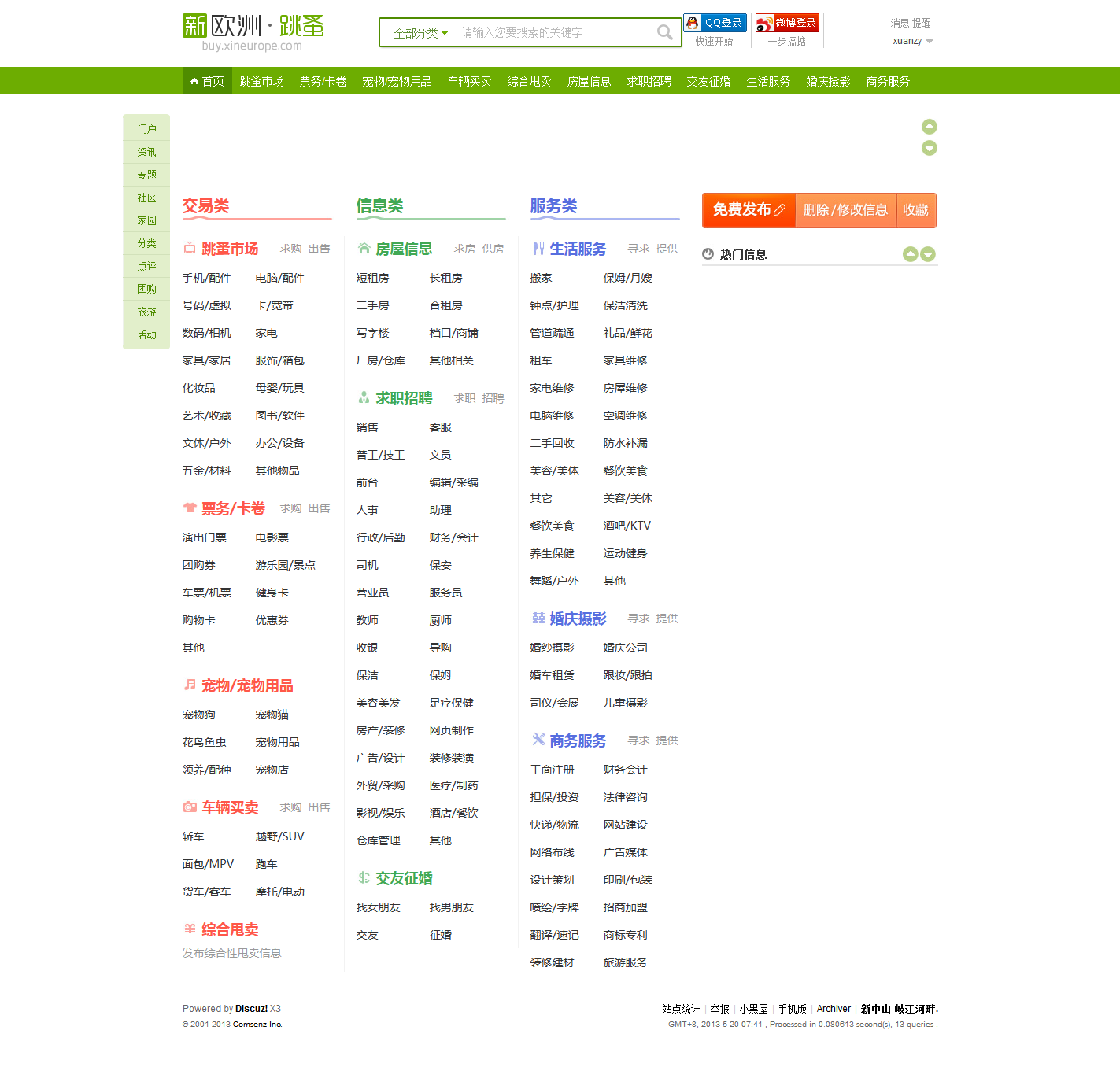The height and width of the screenshot is (1071, 1120).
Task: Click the green down arrow beside 热门信息
Action: [929, 253]
